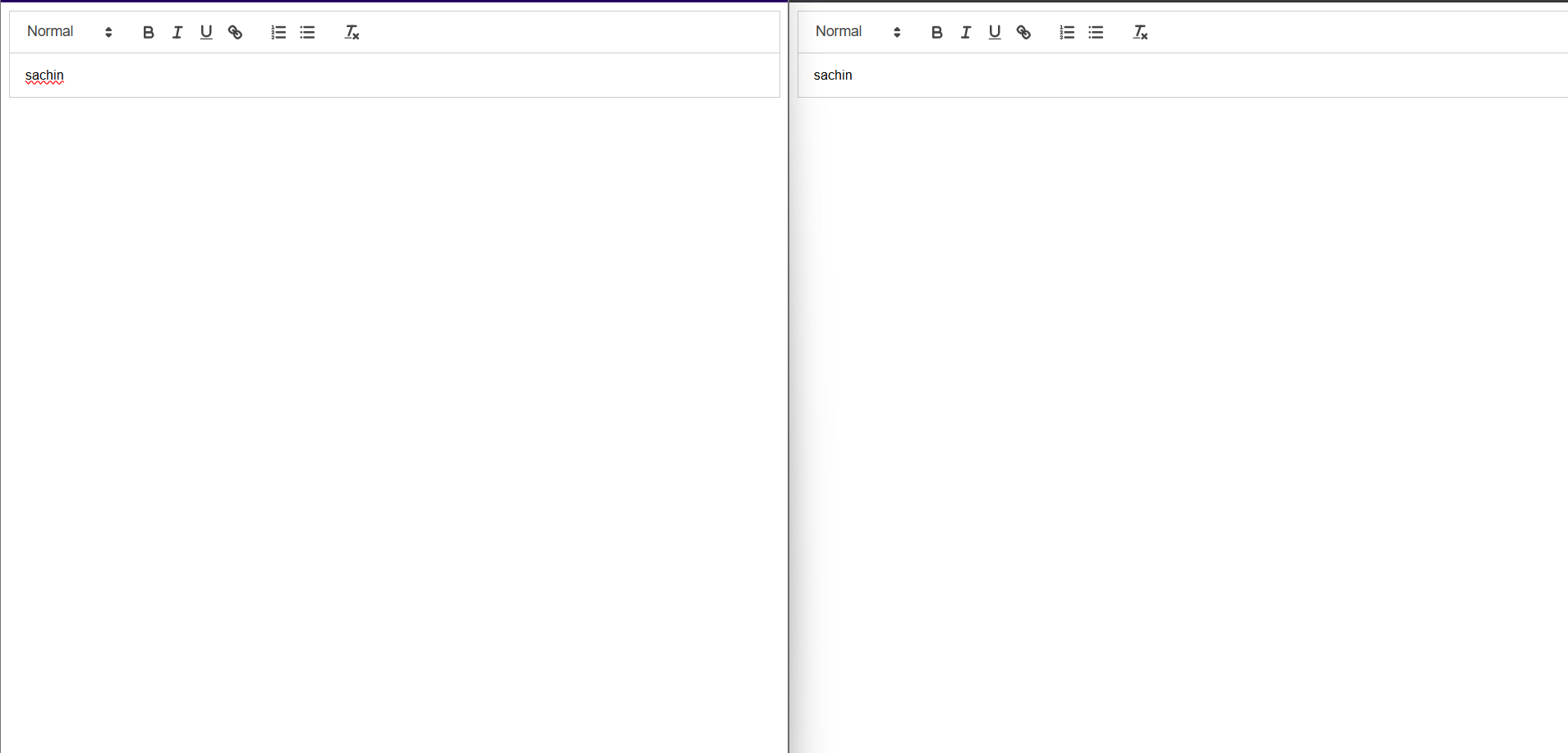The height and width of the screenshot is (753, 1568).
Task: Open the Normal heading dropdown in right editor
Action: click(858, 32)
